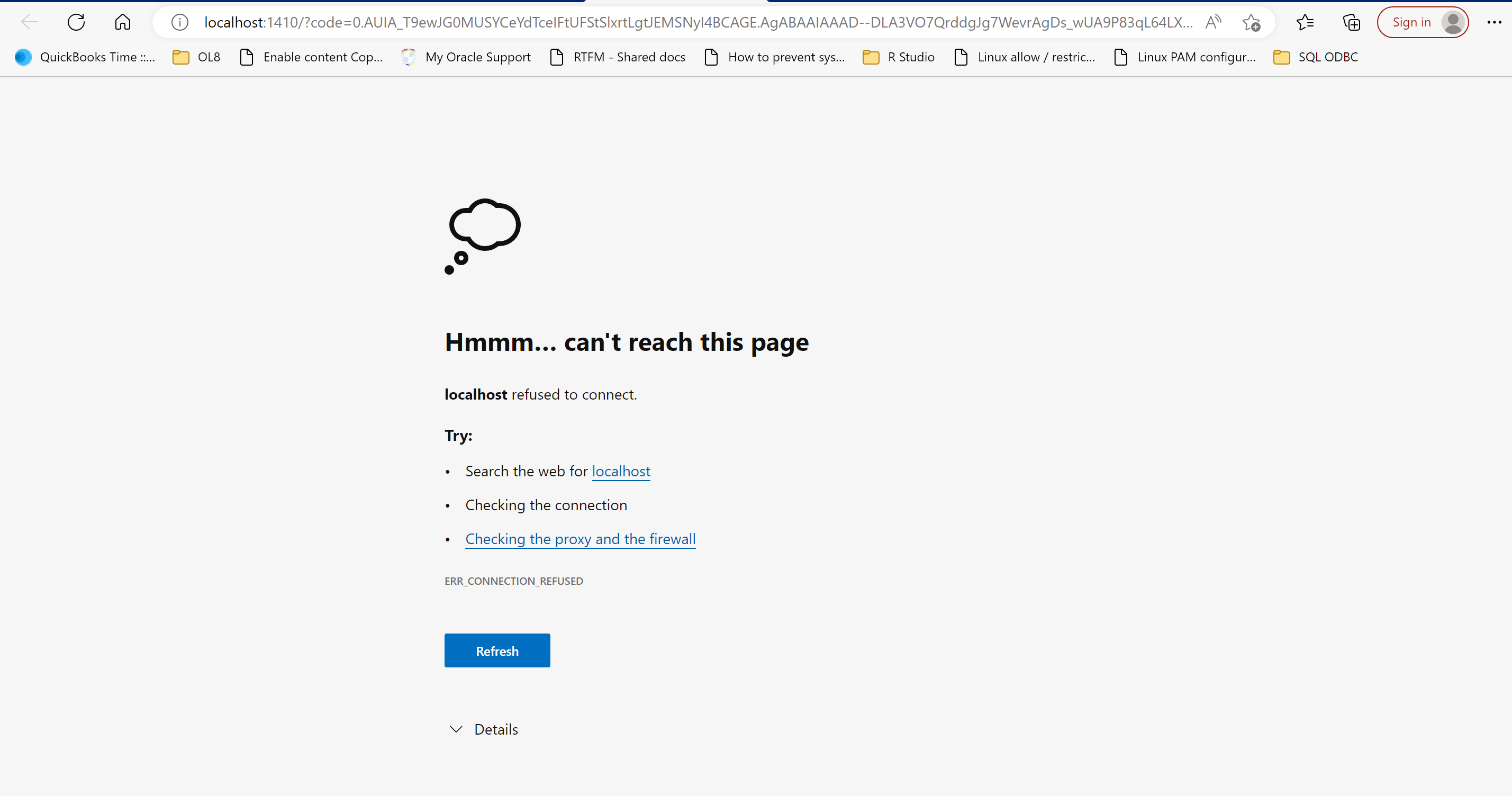Screen dimensions: 1512x796
Task: Open the Favorites list
Action: 1305,22
